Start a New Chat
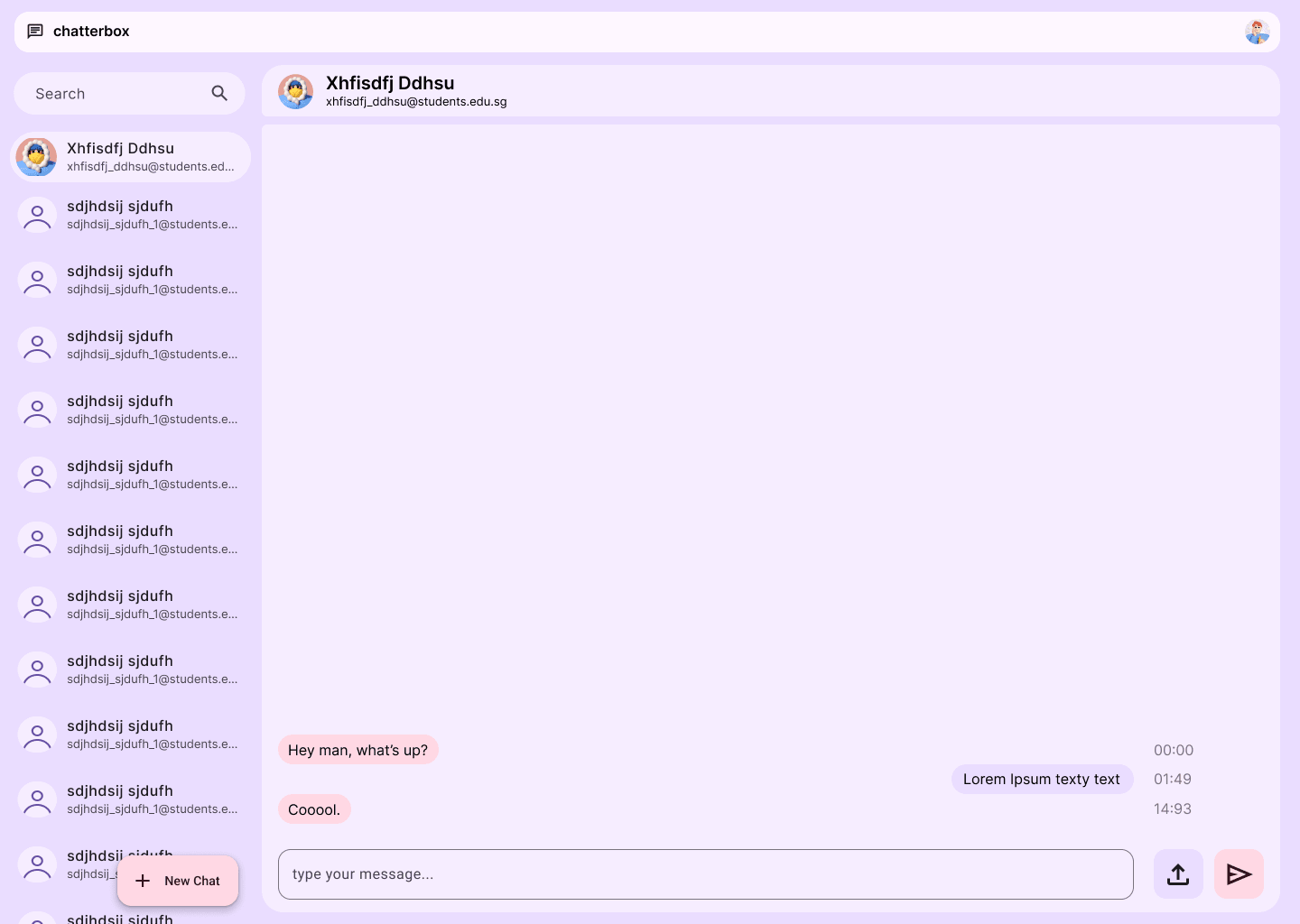 178,881
